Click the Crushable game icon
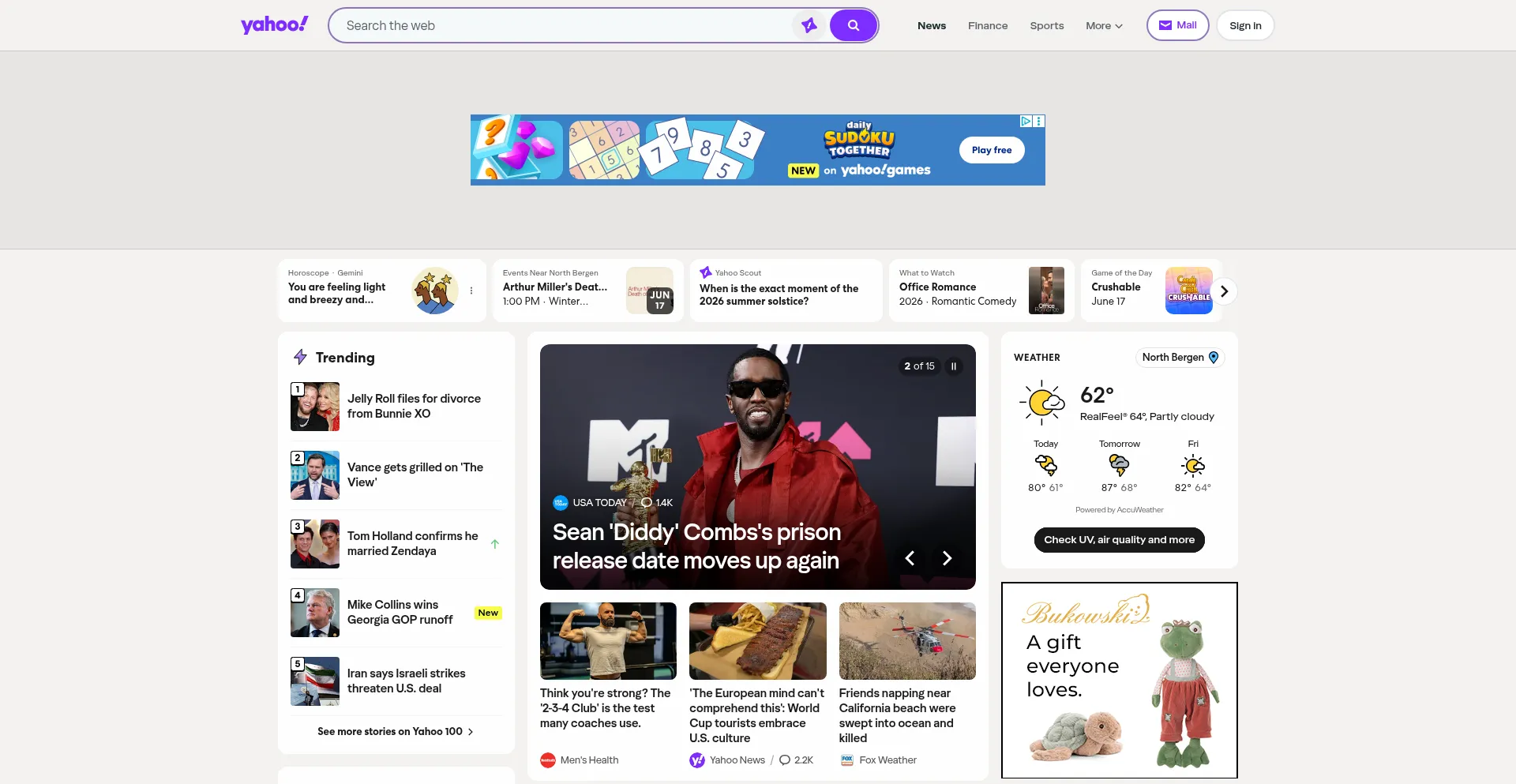 [x=1189, y=291]
